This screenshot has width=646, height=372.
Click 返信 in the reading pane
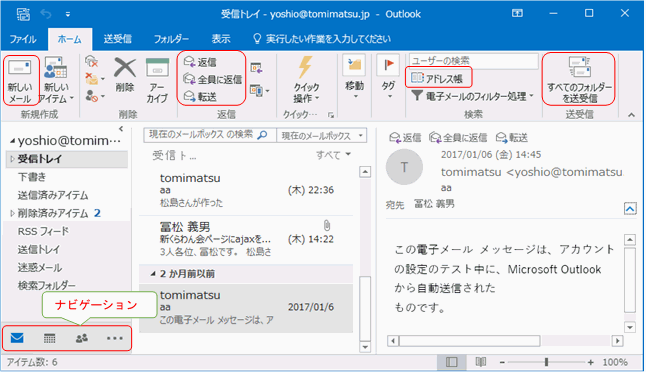[405, 138]
